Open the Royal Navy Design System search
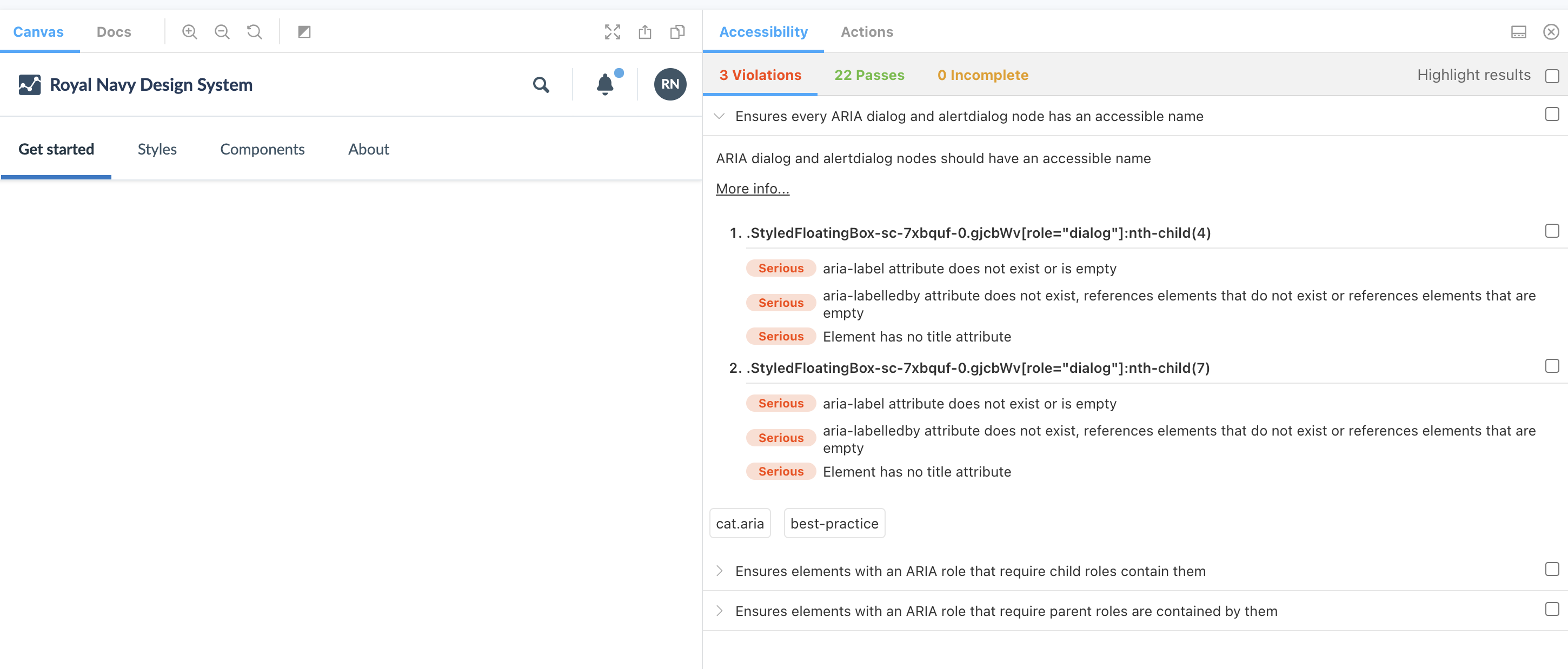The height and width of the screenshot is (669, 1568). tap(541, 84)
